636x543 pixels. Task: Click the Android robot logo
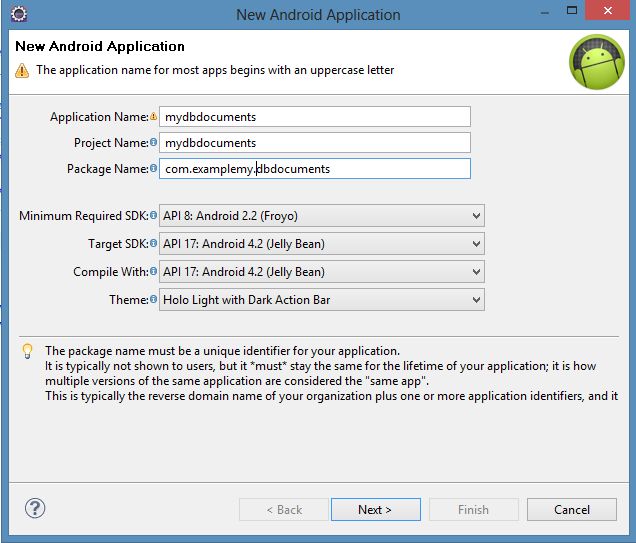[596, 62]
